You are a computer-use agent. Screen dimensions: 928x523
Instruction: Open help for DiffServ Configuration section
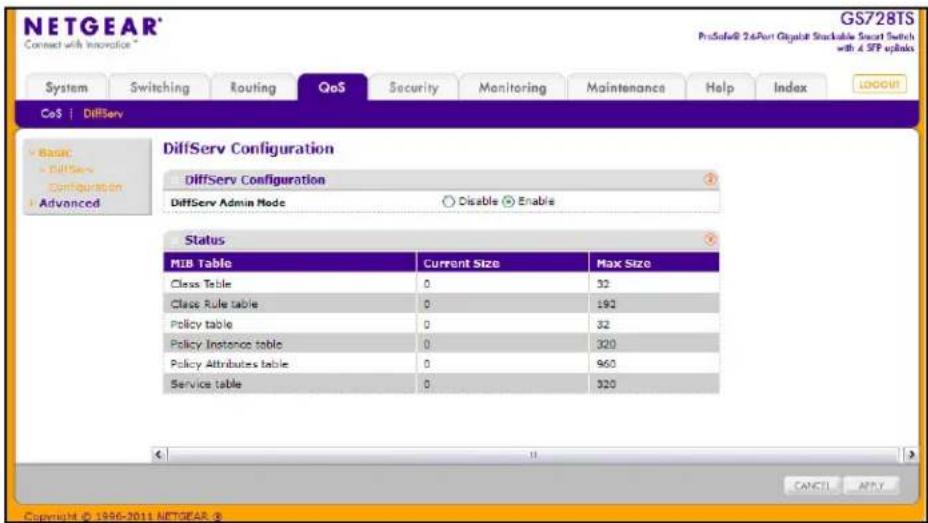[x=710, y=179]
